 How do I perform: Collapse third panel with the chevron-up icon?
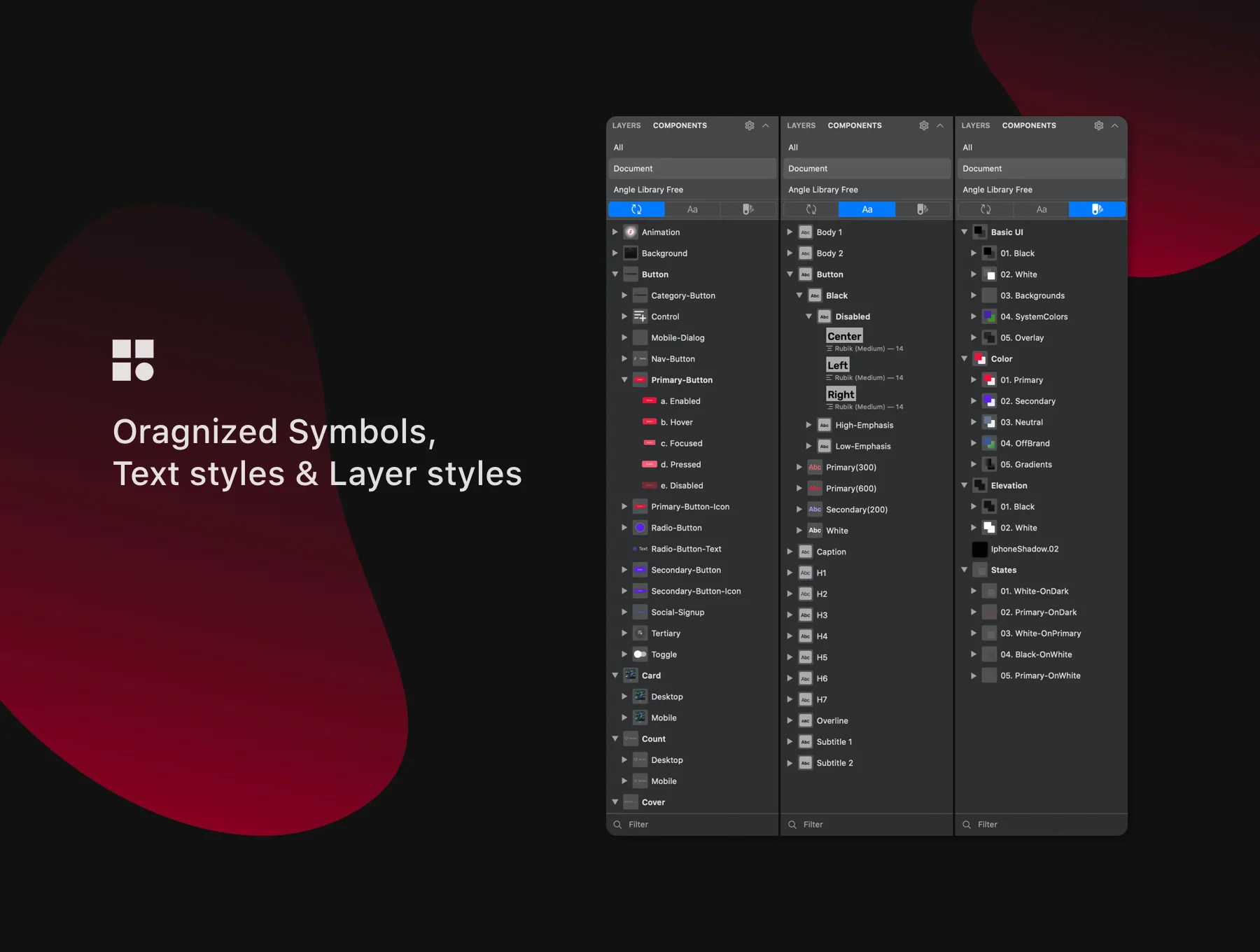pos(1115,125)
